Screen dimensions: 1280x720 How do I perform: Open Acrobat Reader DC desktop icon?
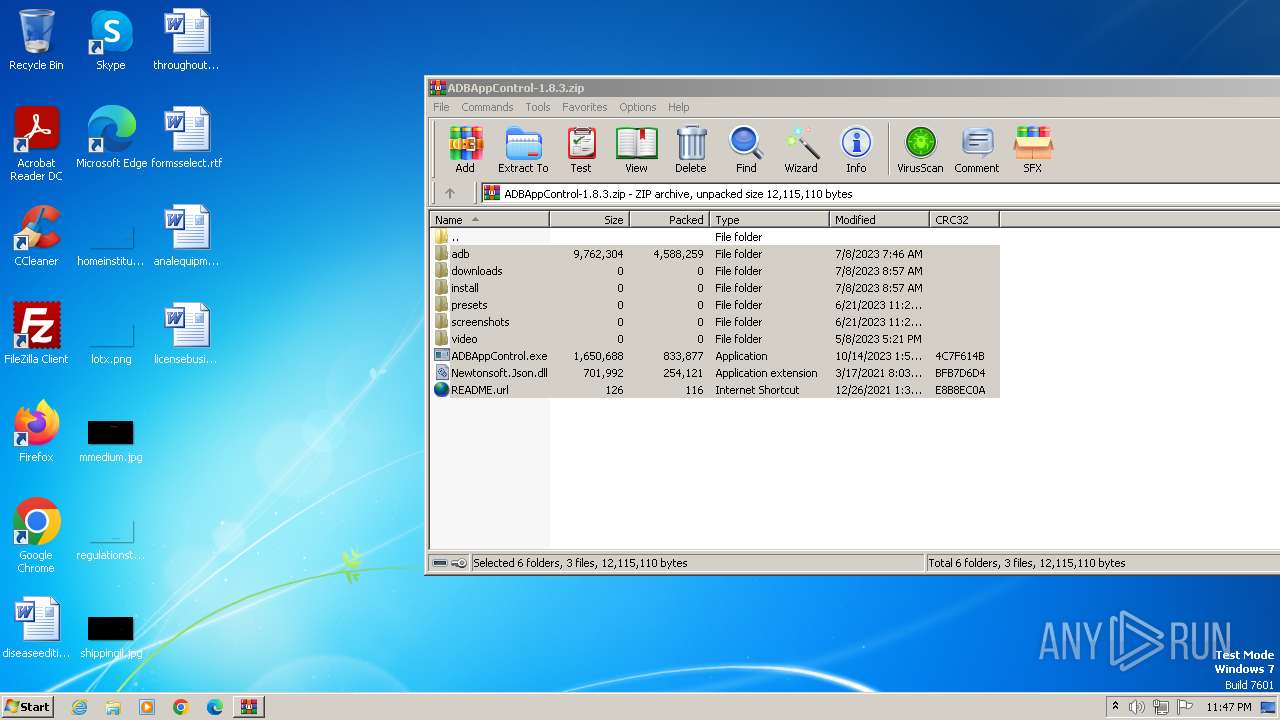point(36,144)
